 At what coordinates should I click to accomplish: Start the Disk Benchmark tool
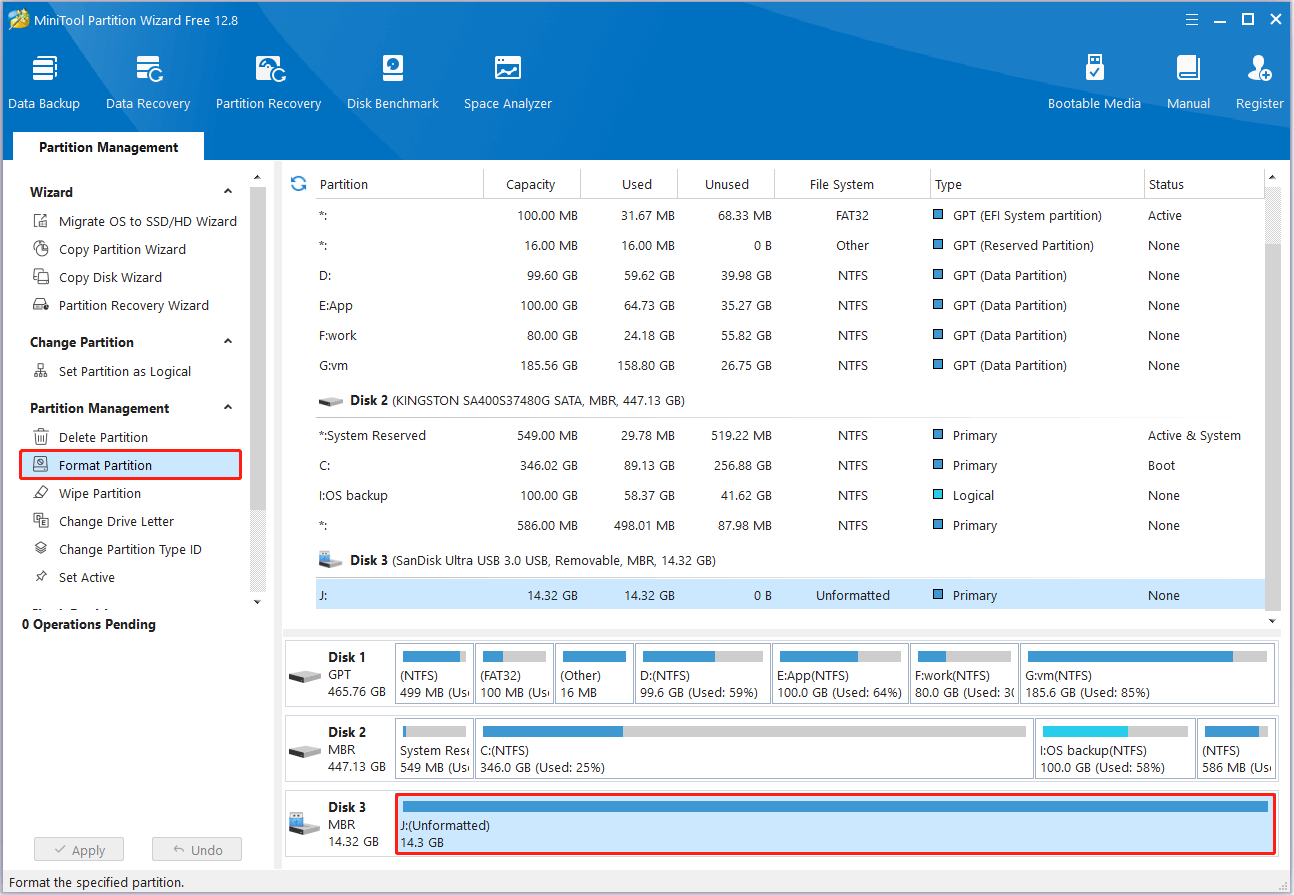click(x=393, y=82)
